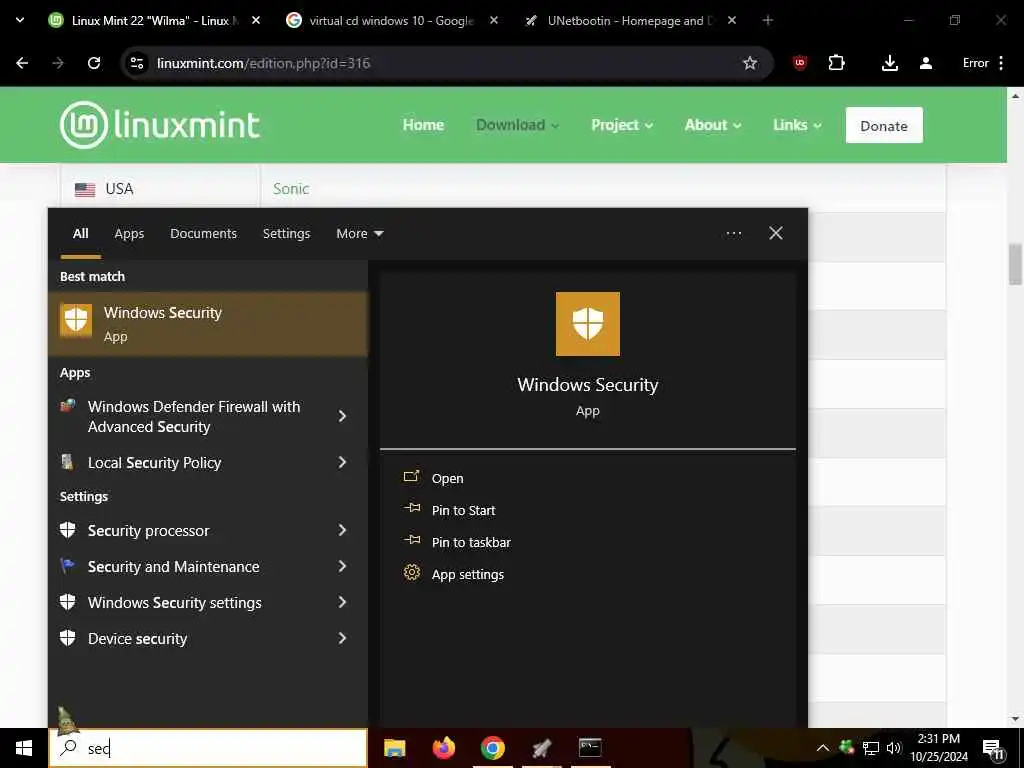Open App settings for Windows Security

(x=468, y=575)
